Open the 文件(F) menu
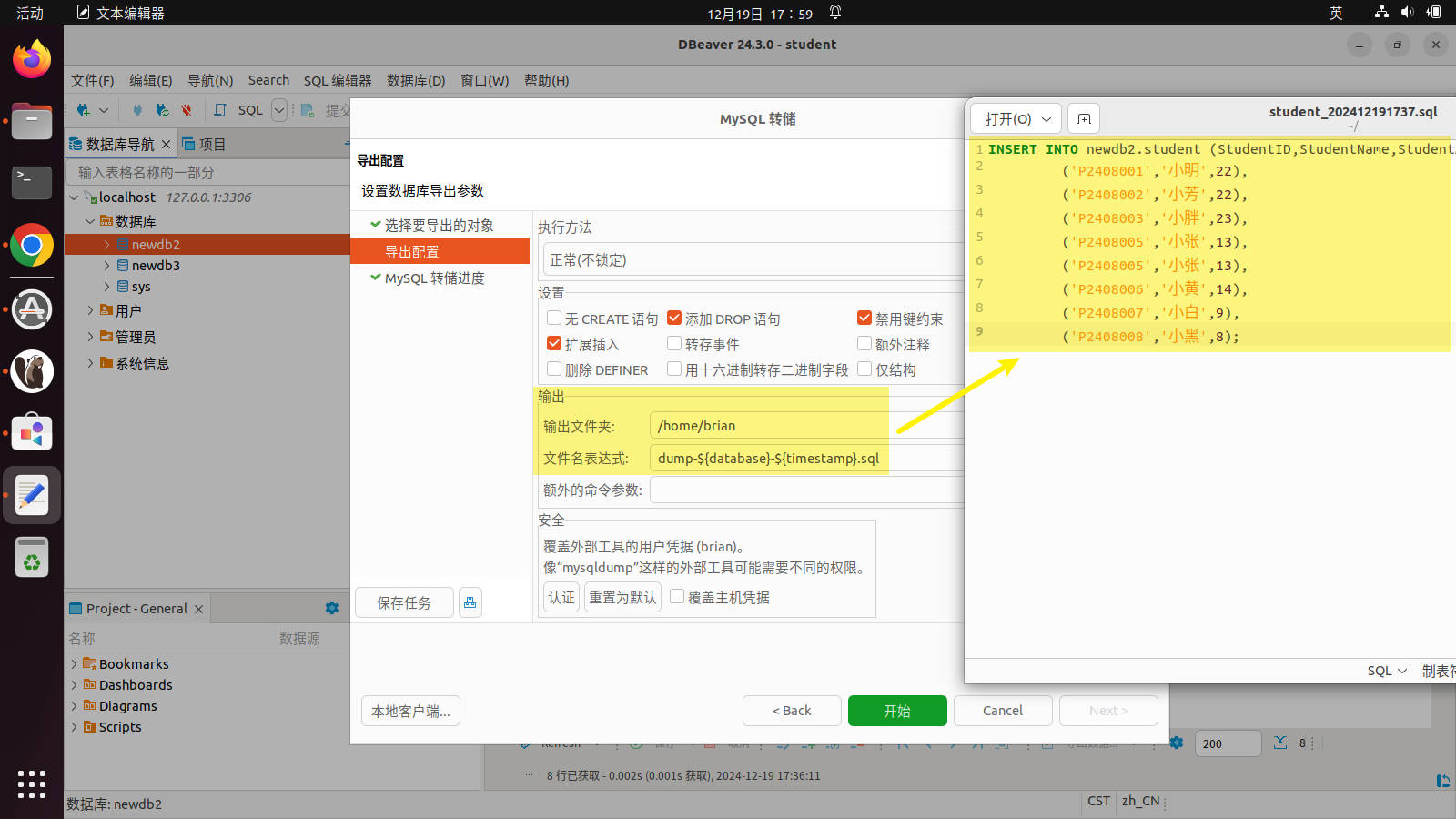Image resolution: width=1456 pixels, height=819 pixels. point(93,80)
